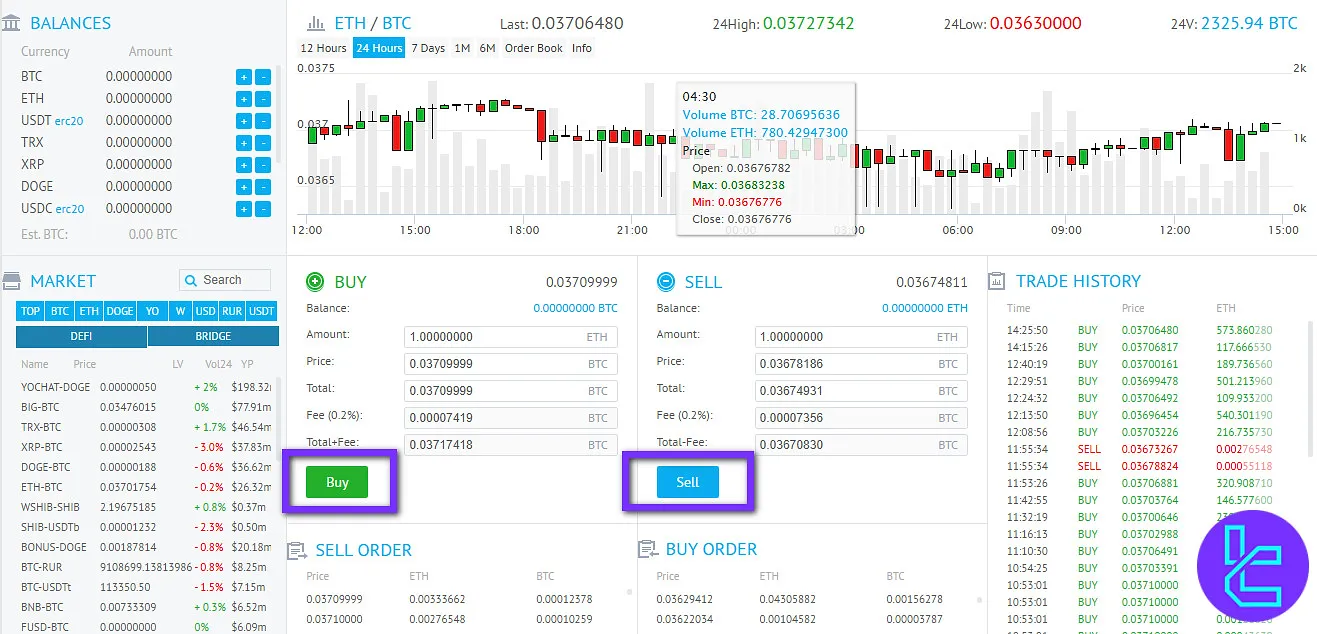Click the plus icon for TRX balance
Viewport: 1317px width, 634px height.
point(244,143)
